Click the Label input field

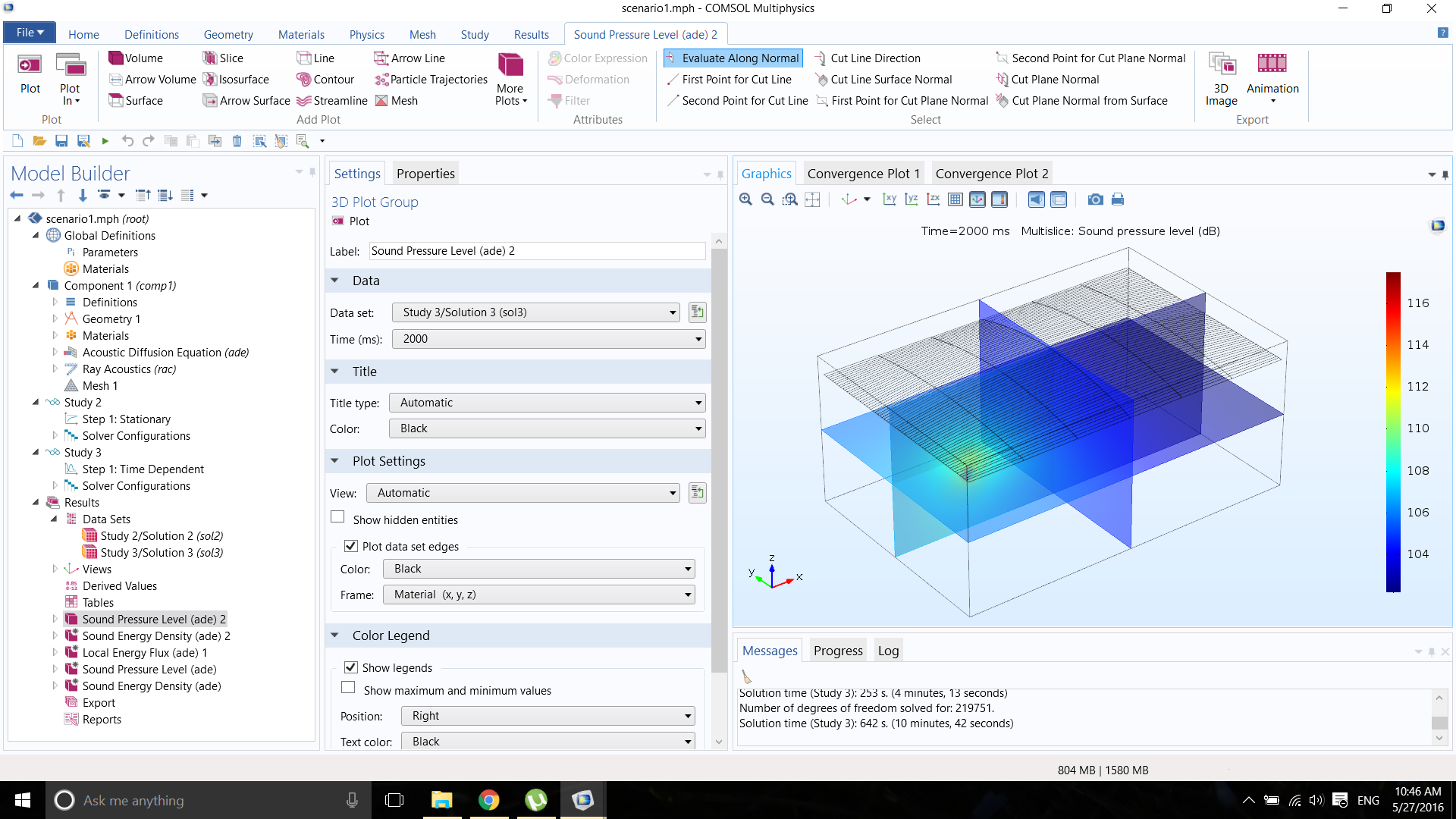(x=537, y=251)
